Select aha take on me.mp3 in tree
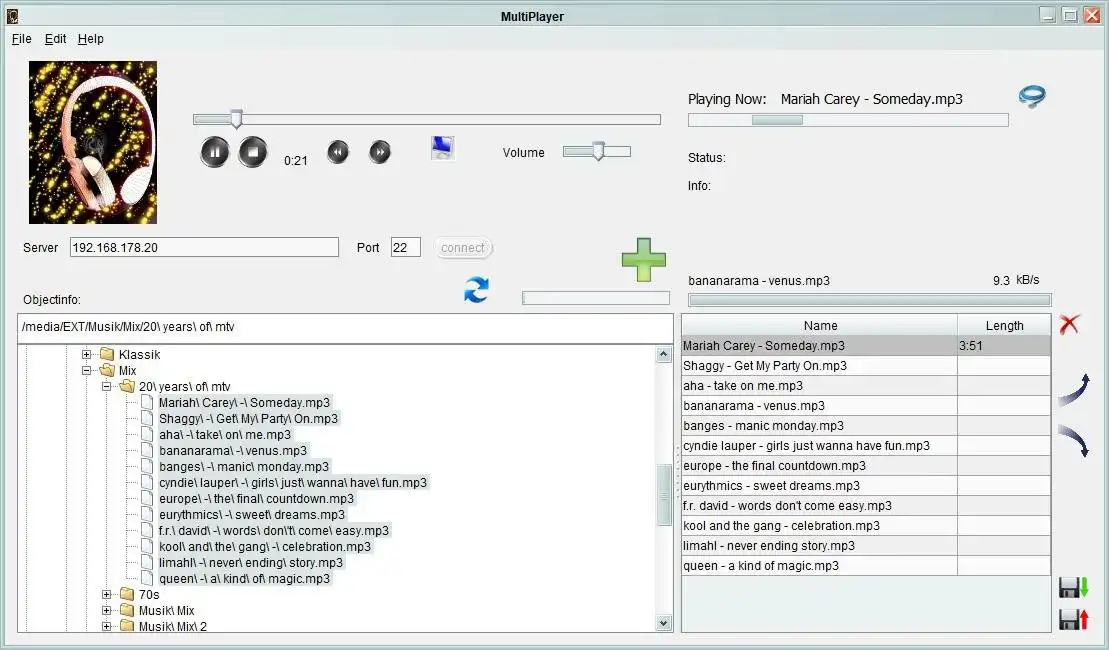Screen dimensions: 1109x650 225,434
